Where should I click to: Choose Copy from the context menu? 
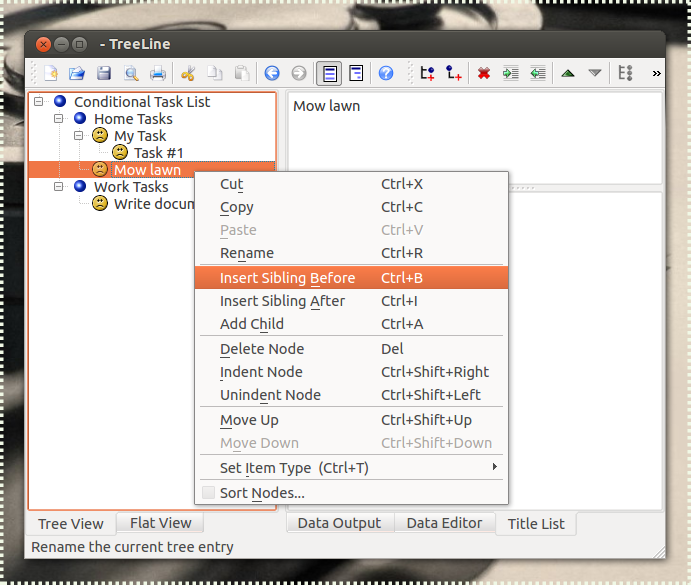pyautogui.click(x=352, y=207)
